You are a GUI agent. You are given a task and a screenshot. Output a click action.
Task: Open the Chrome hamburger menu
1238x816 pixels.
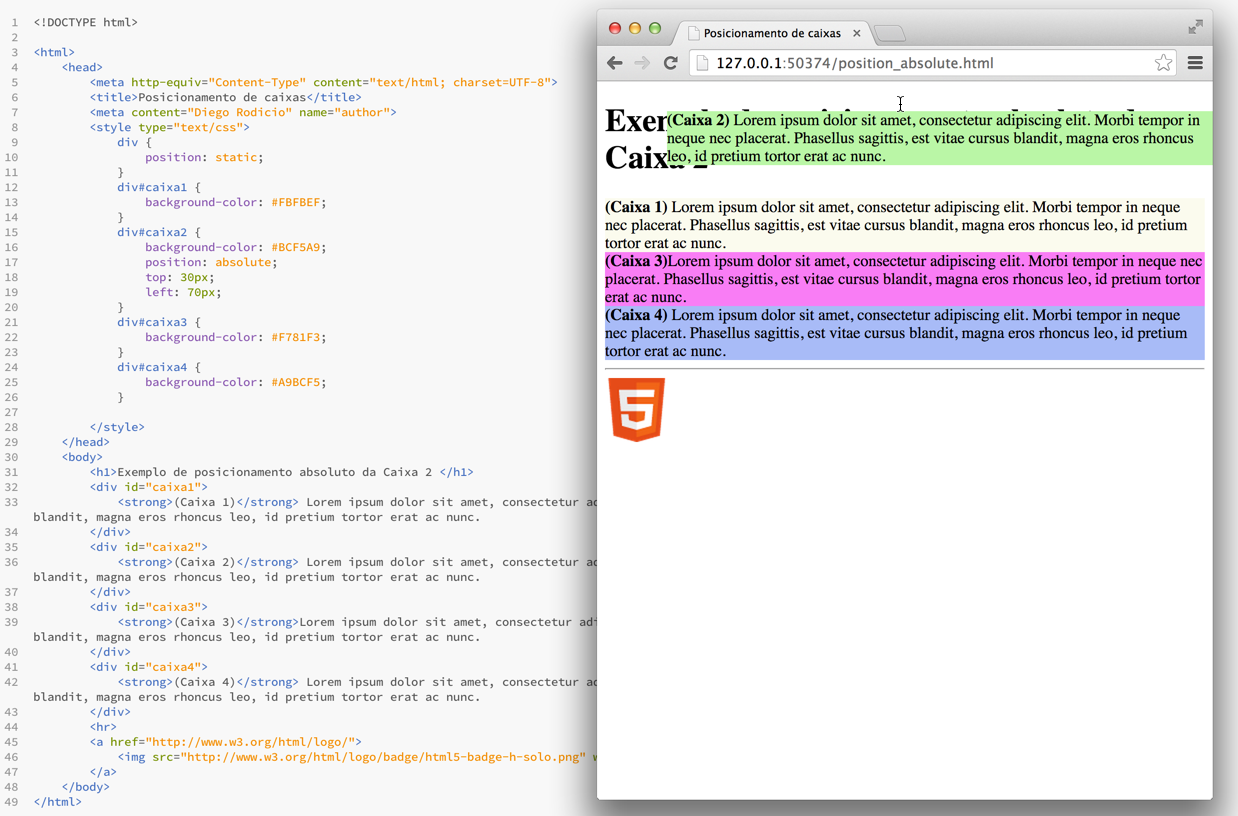pos(1195,63)
